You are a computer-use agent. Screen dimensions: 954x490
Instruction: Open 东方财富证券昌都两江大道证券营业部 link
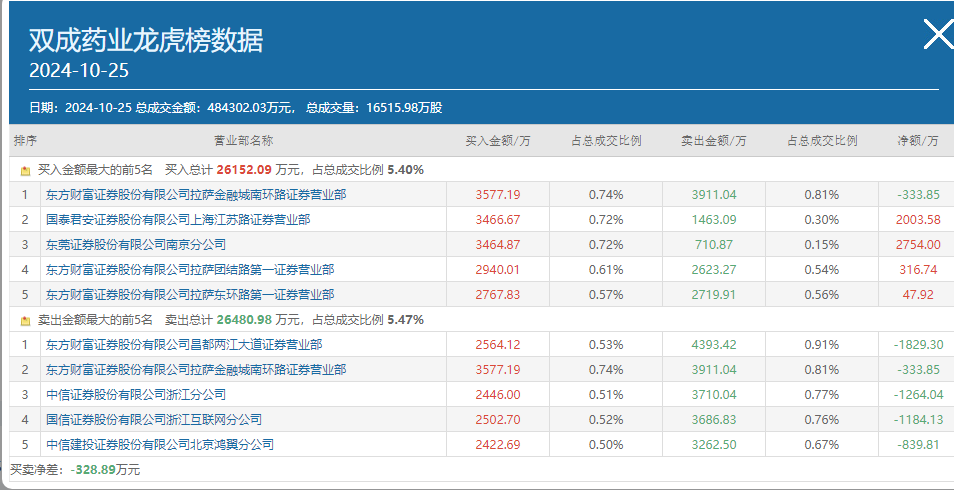184,344
